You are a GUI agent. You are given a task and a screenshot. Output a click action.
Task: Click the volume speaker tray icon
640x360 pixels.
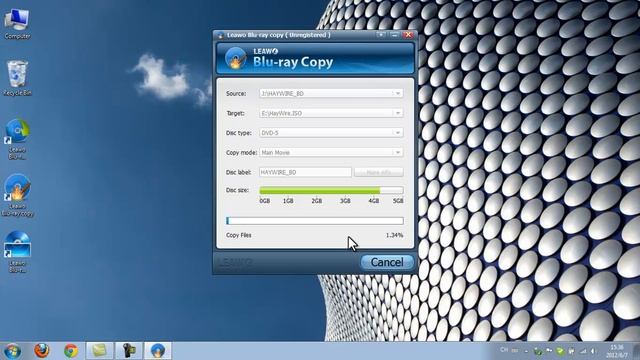coord(594,351)
